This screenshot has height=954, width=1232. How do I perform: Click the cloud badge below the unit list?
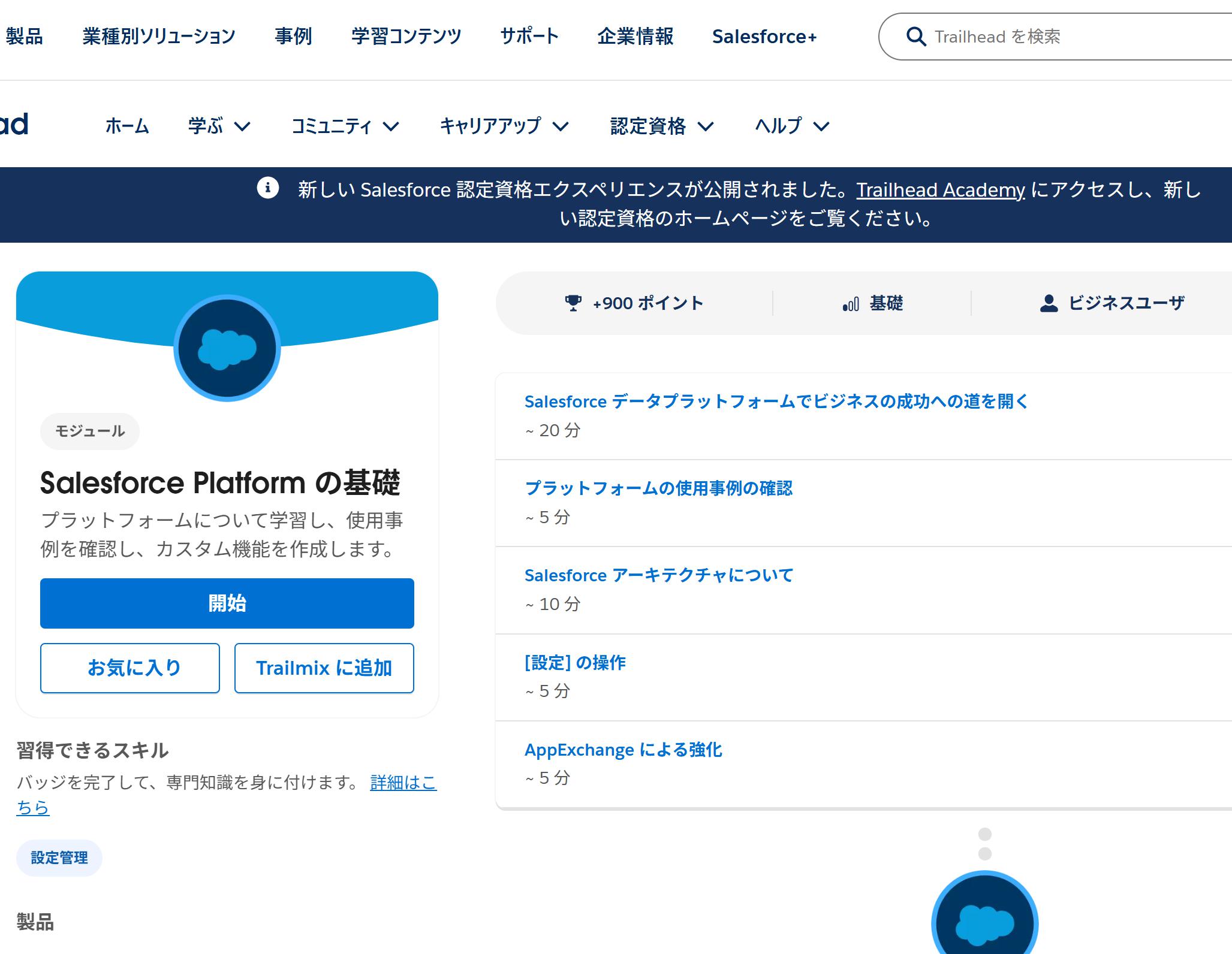point(984,913)
